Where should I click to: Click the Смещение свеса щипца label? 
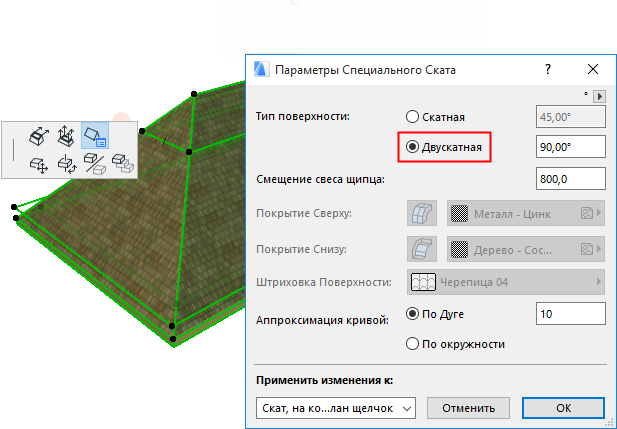[320, 179]
